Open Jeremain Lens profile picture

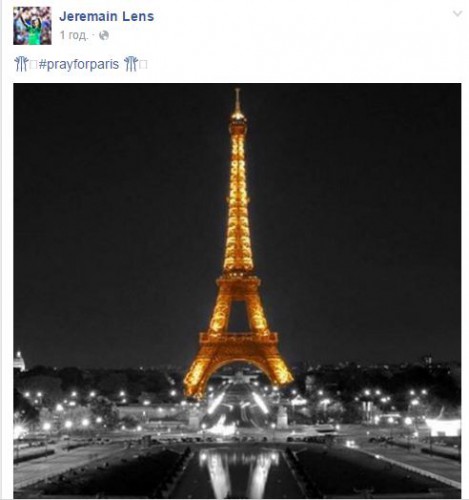pos(32,26)
